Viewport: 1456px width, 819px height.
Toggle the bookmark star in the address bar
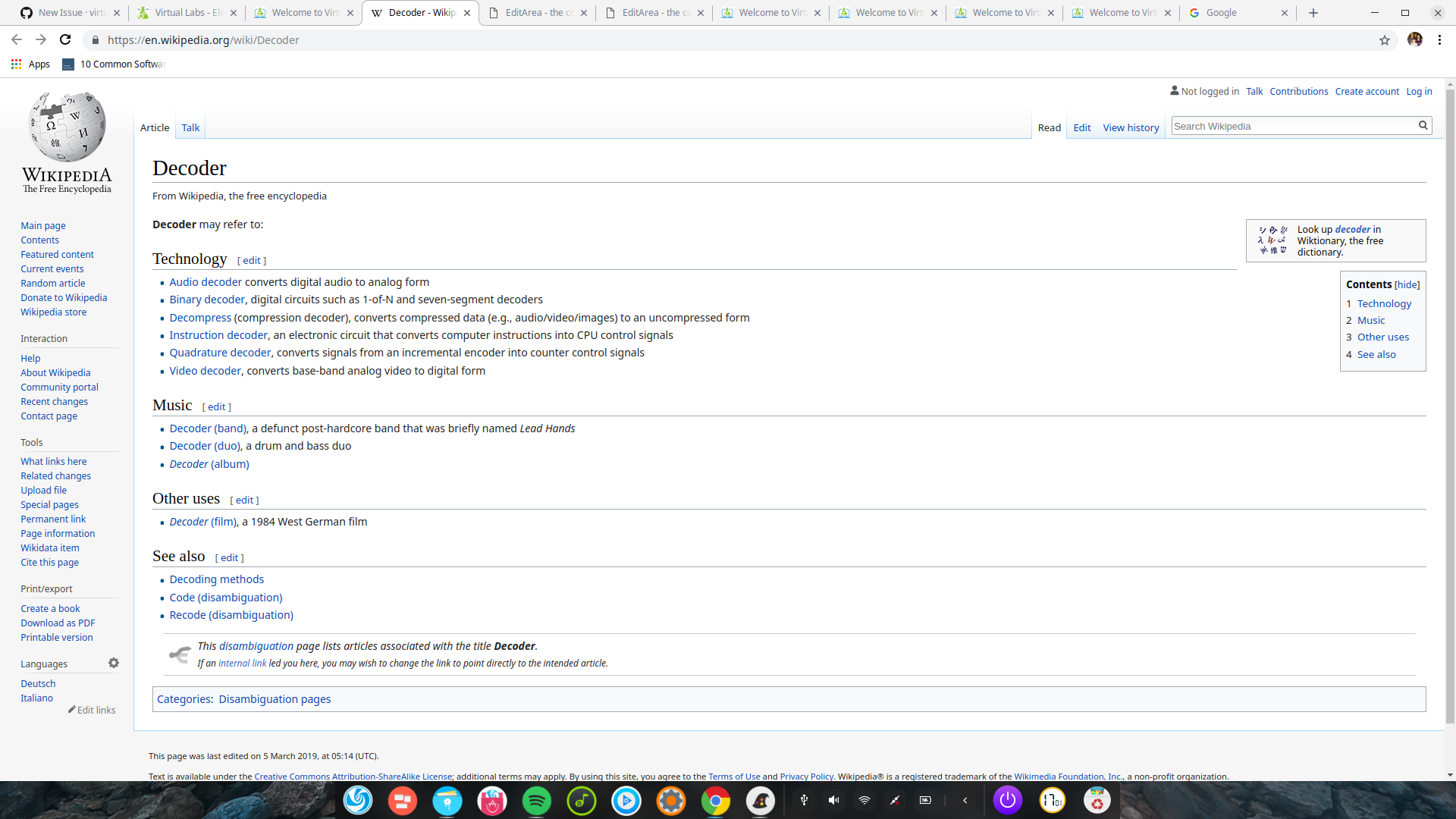pyautogui.click(x=1385, y=40)
